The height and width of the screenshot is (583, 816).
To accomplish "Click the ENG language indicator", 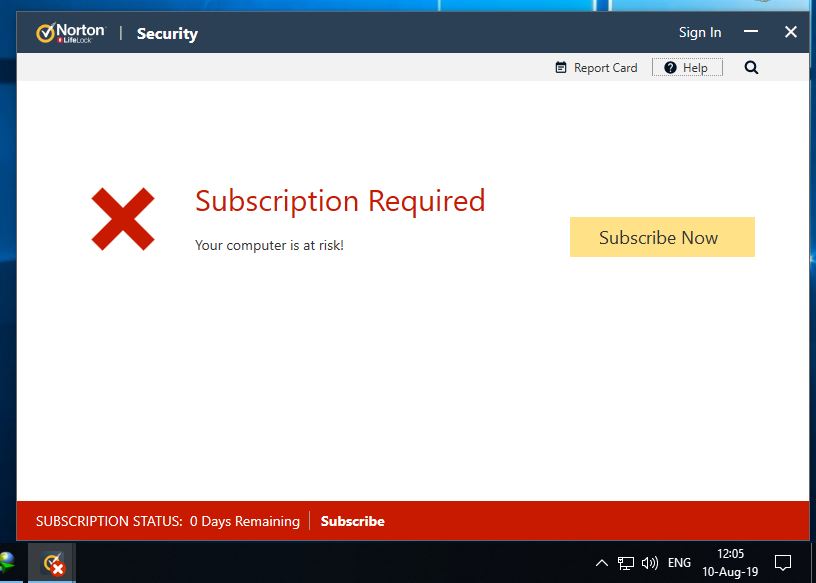I will 679,563.
